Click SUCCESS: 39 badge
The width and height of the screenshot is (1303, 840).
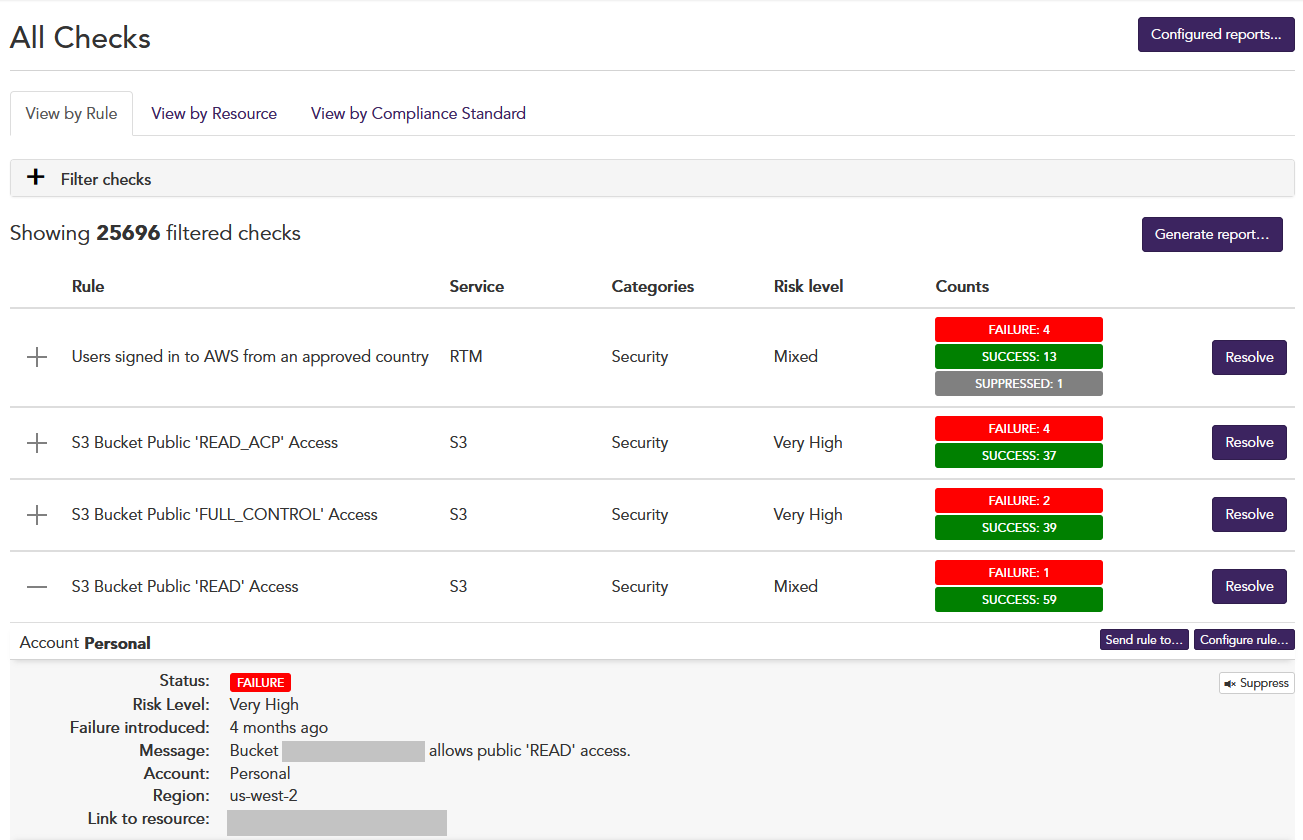tap(1019, 527)
